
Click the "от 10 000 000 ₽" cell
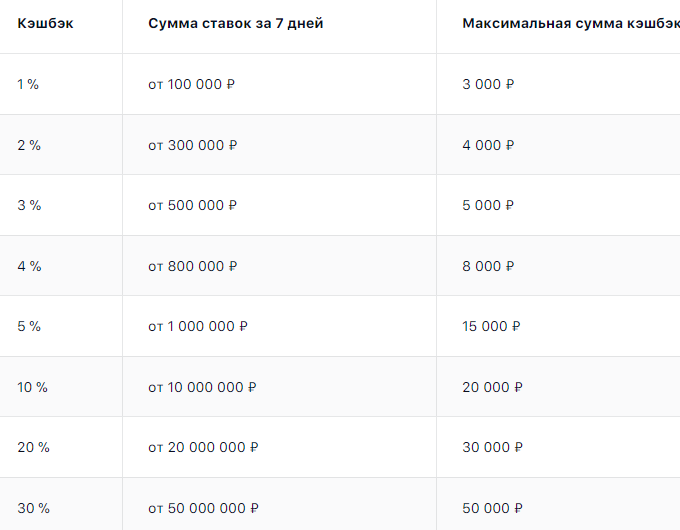coord(202,387)
